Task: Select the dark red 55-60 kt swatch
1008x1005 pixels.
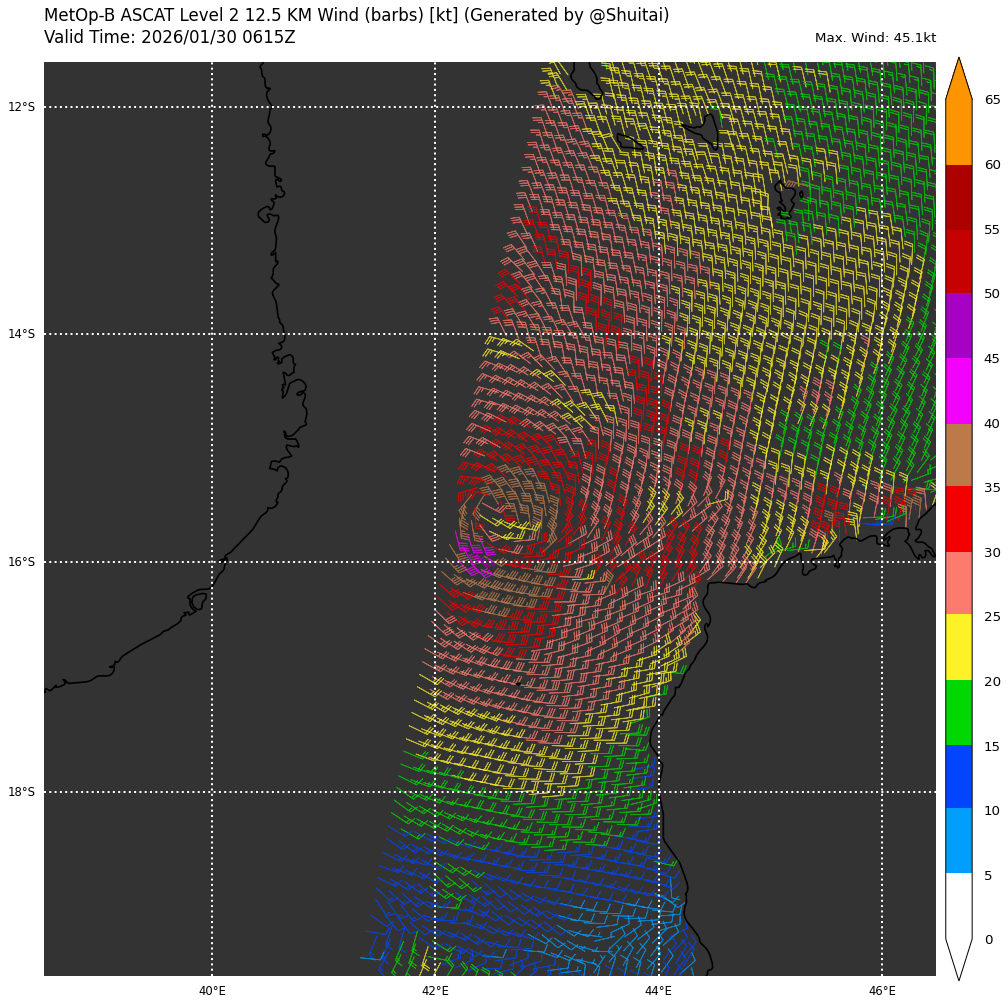Action: (x=958, y=197)
